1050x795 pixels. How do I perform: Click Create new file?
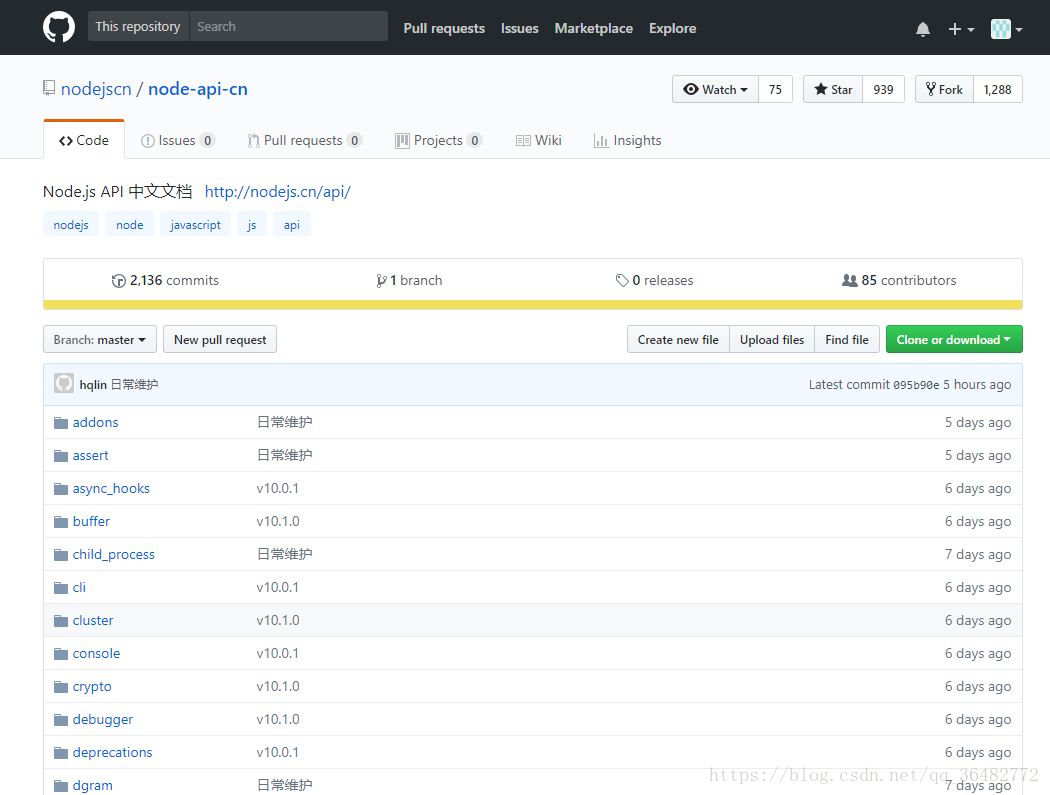[x=678, y=339]
